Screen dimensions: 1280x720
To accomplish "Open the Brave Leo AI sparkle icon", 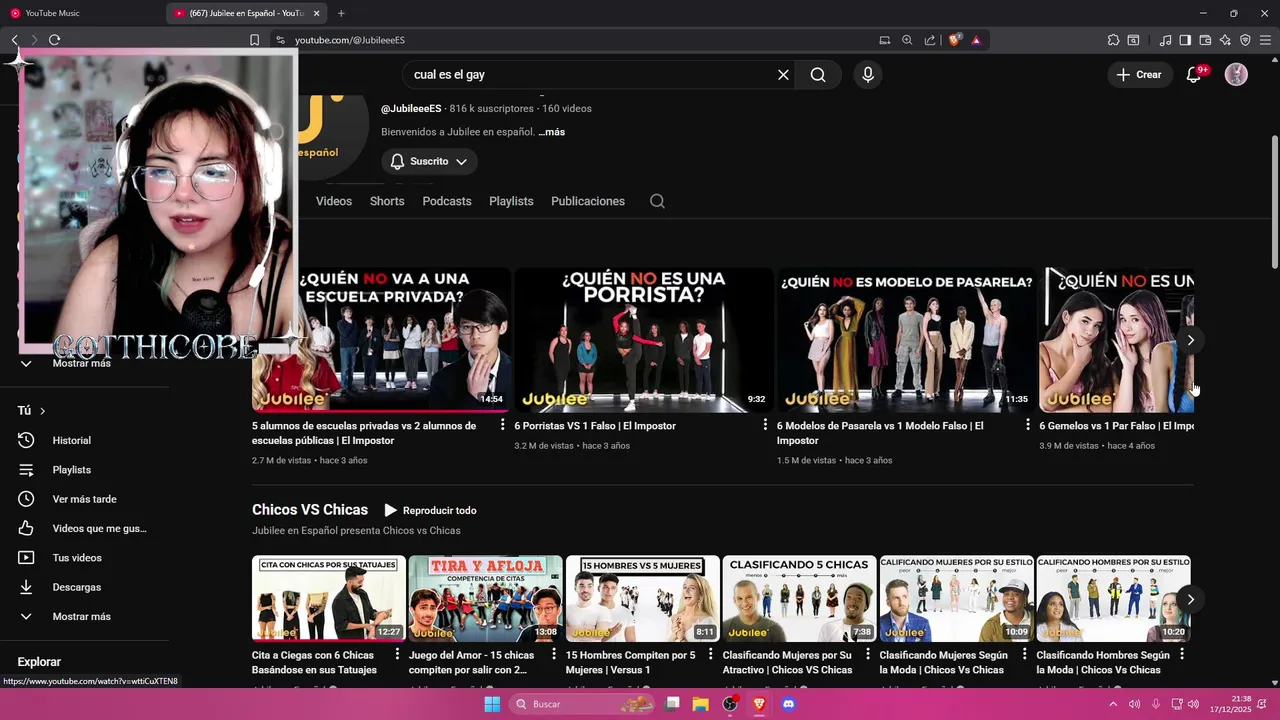I will tap(1225, 40).
